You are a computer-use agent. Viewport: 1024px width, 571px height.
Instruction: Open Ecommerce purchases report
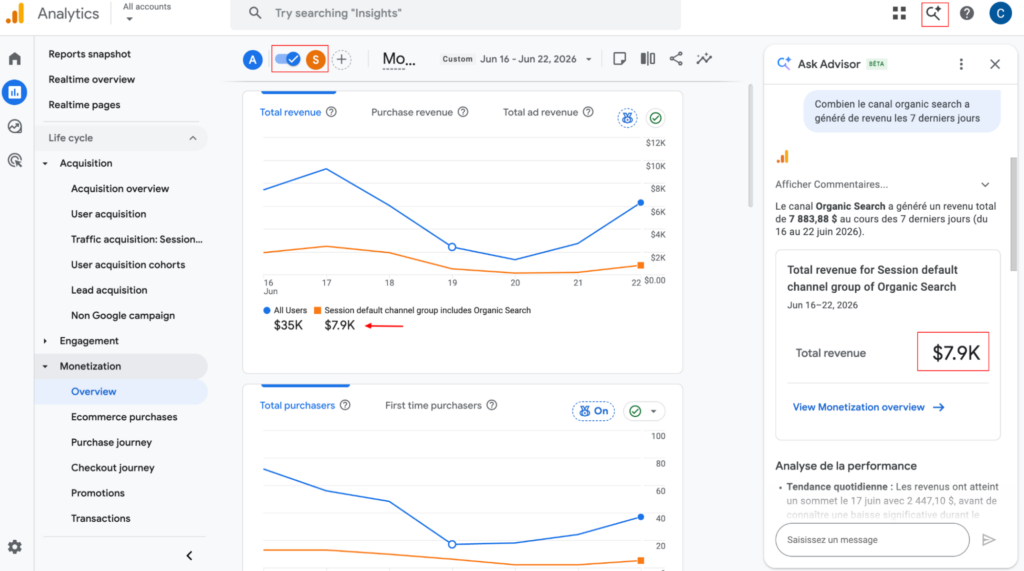point(124,417)
